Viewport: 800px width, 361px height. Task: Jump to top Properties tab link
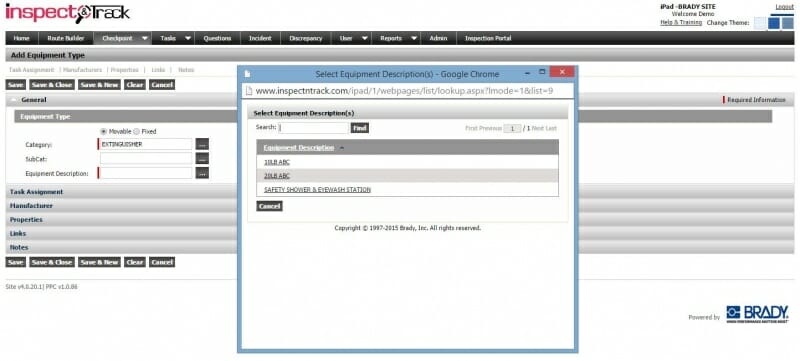pos(124,70)
